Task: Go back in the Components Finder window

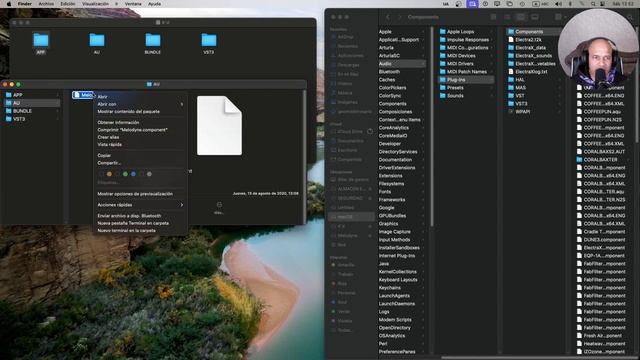Action: point(388,17)
